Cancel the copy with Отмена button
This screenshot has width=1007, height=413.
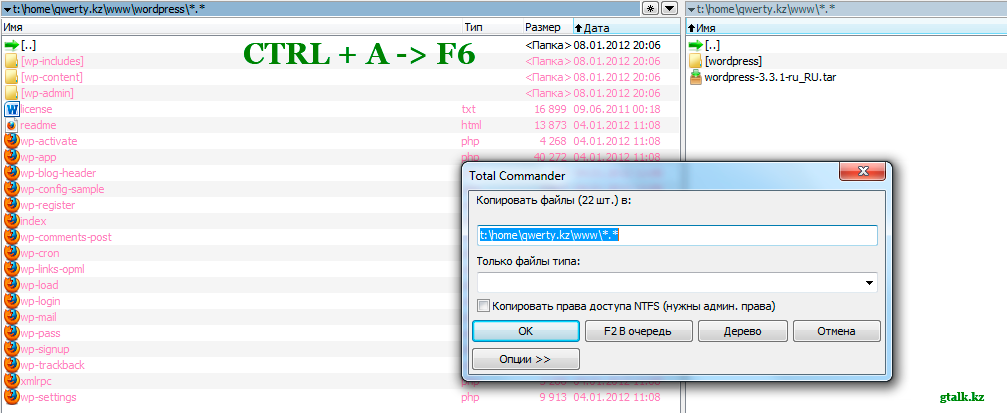click(x=836, y=331)
